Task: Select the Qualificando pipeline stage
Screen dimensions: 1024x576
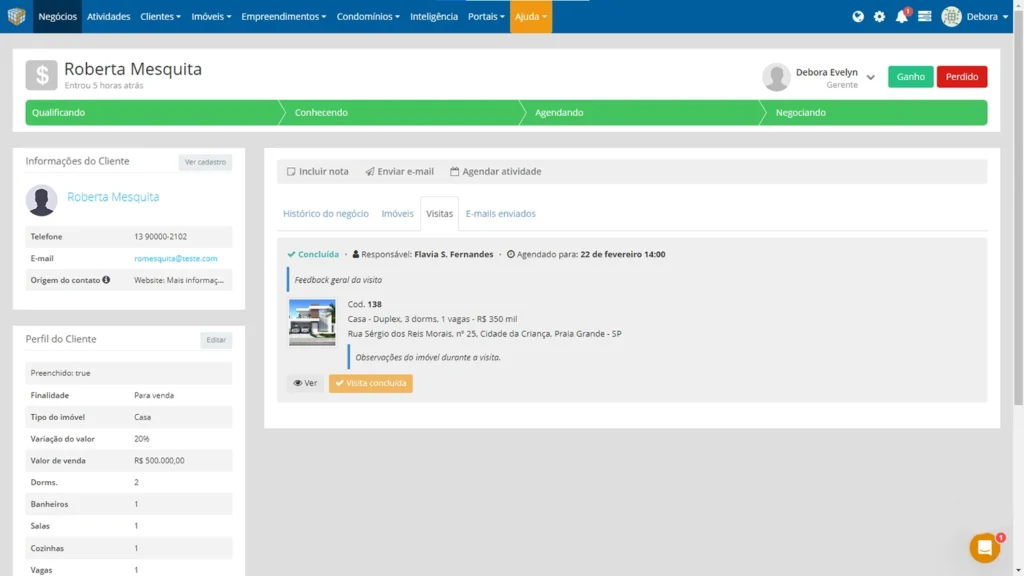Action: pyautogui.click(x=152, y=112)
